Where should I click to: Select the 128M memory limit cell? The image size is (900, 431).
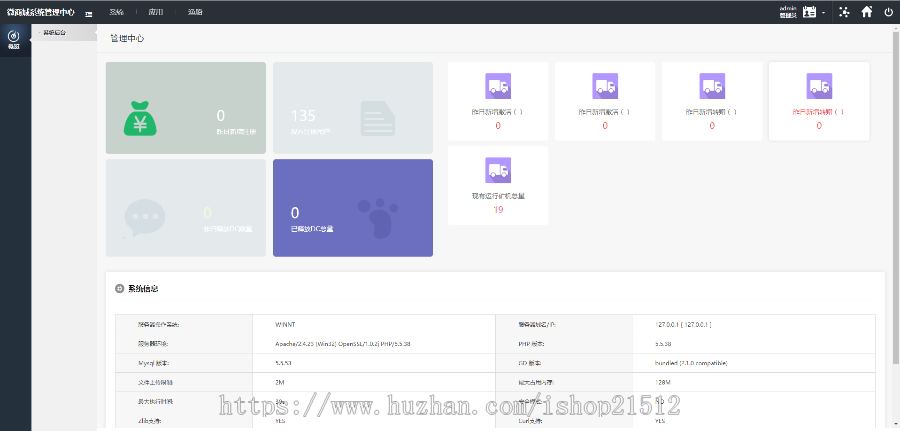pyautogui.click(x=754, y=382)
